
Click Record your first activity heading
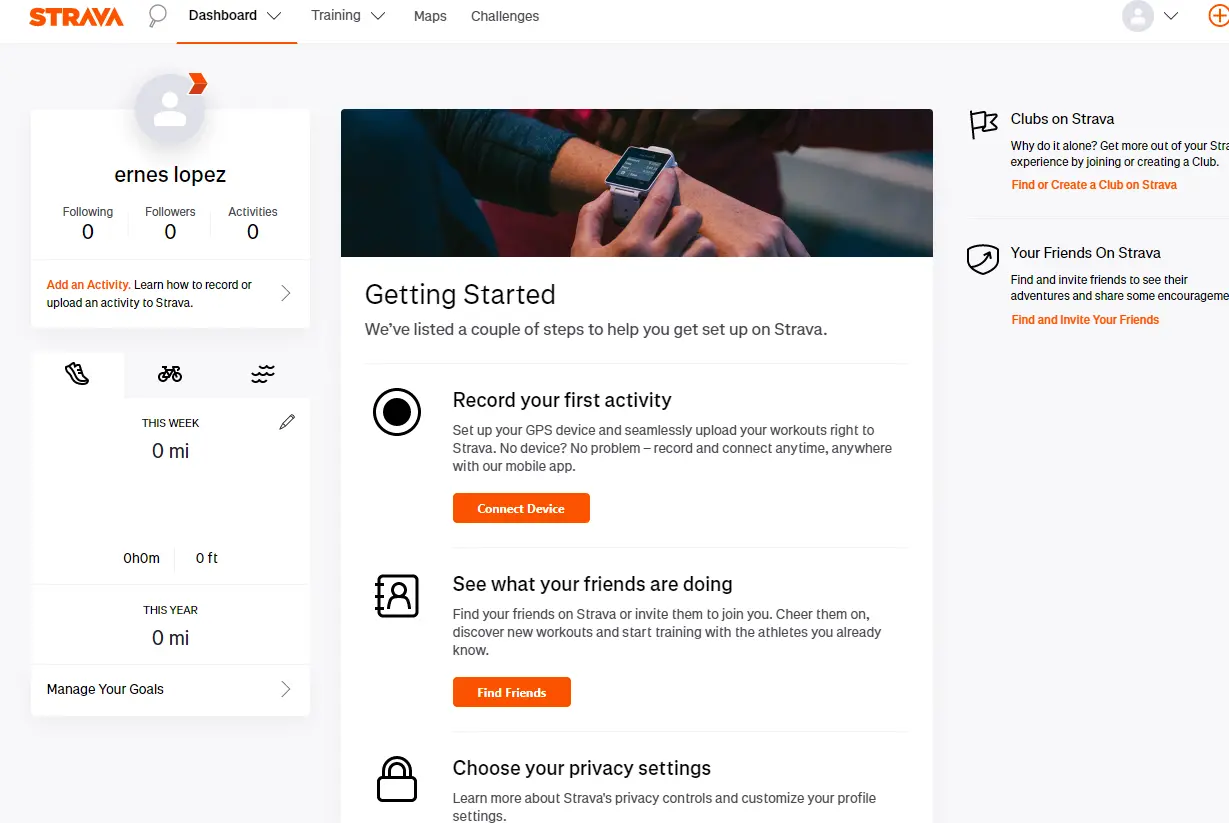pyautogui.click(x=562, y=400)
